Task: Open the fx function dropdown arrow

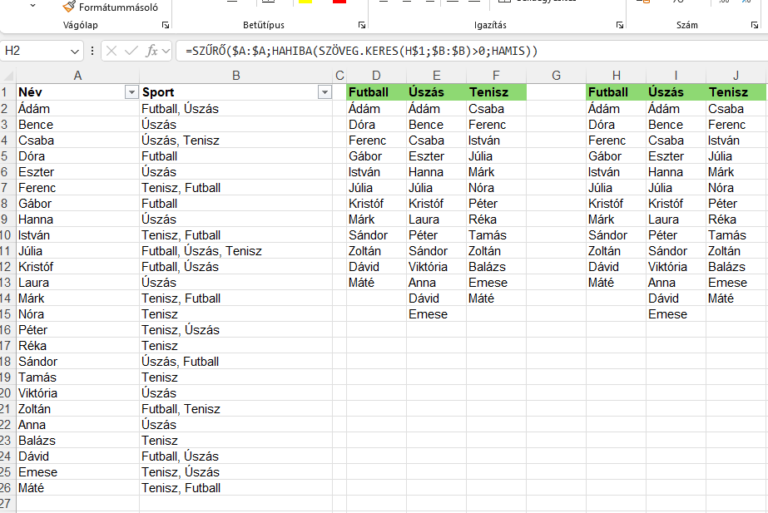Action: 166,51
